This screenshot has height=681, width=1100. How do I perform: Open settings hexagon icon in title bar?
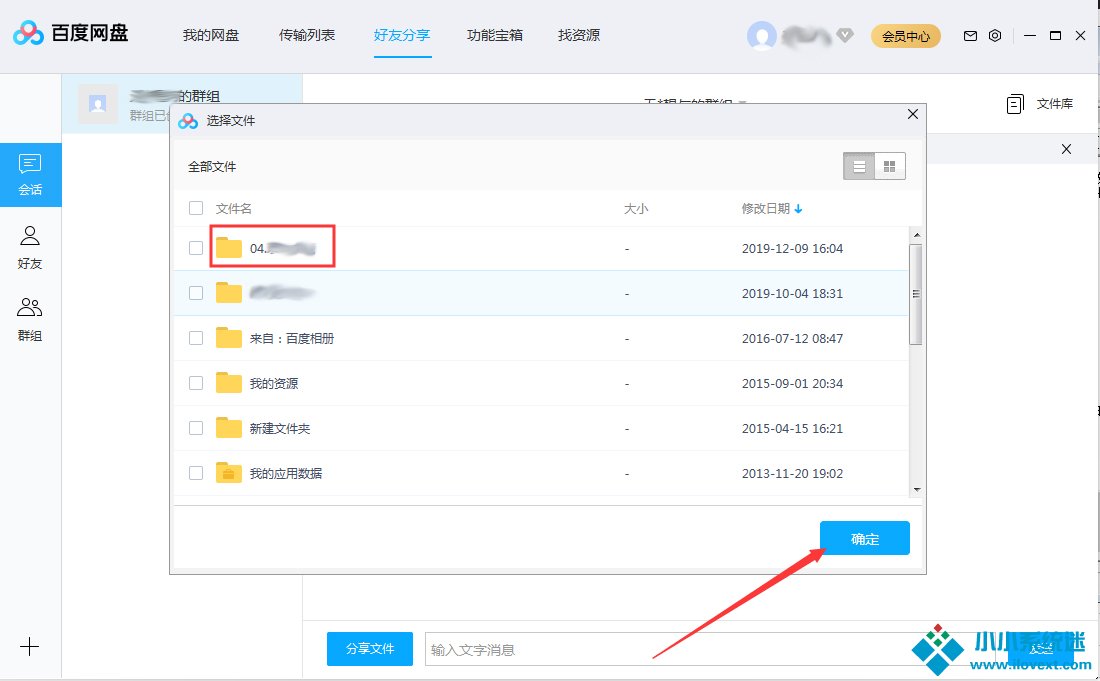pos(995,36)
